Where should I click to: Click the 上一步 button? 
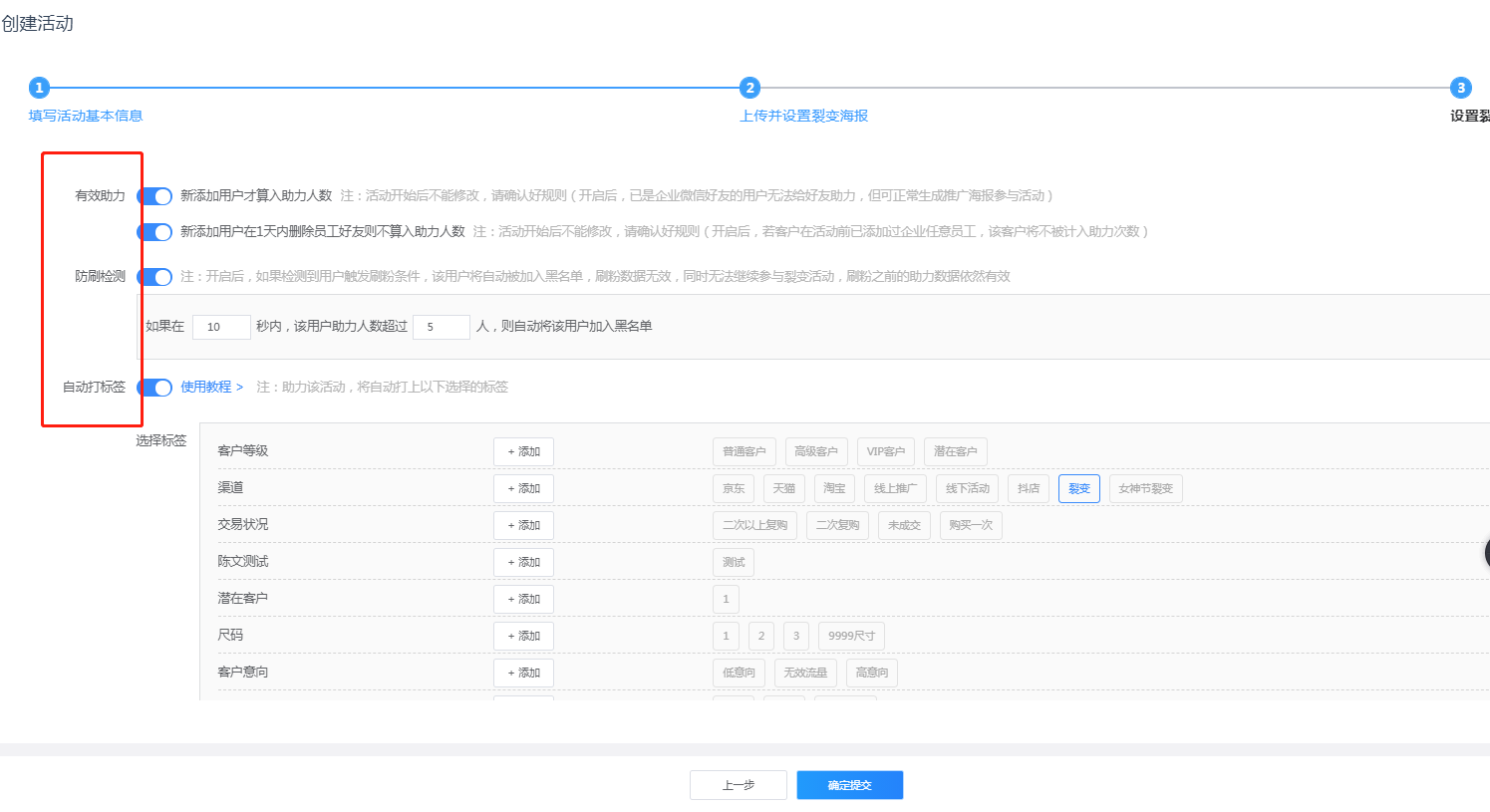coord(738,785)
